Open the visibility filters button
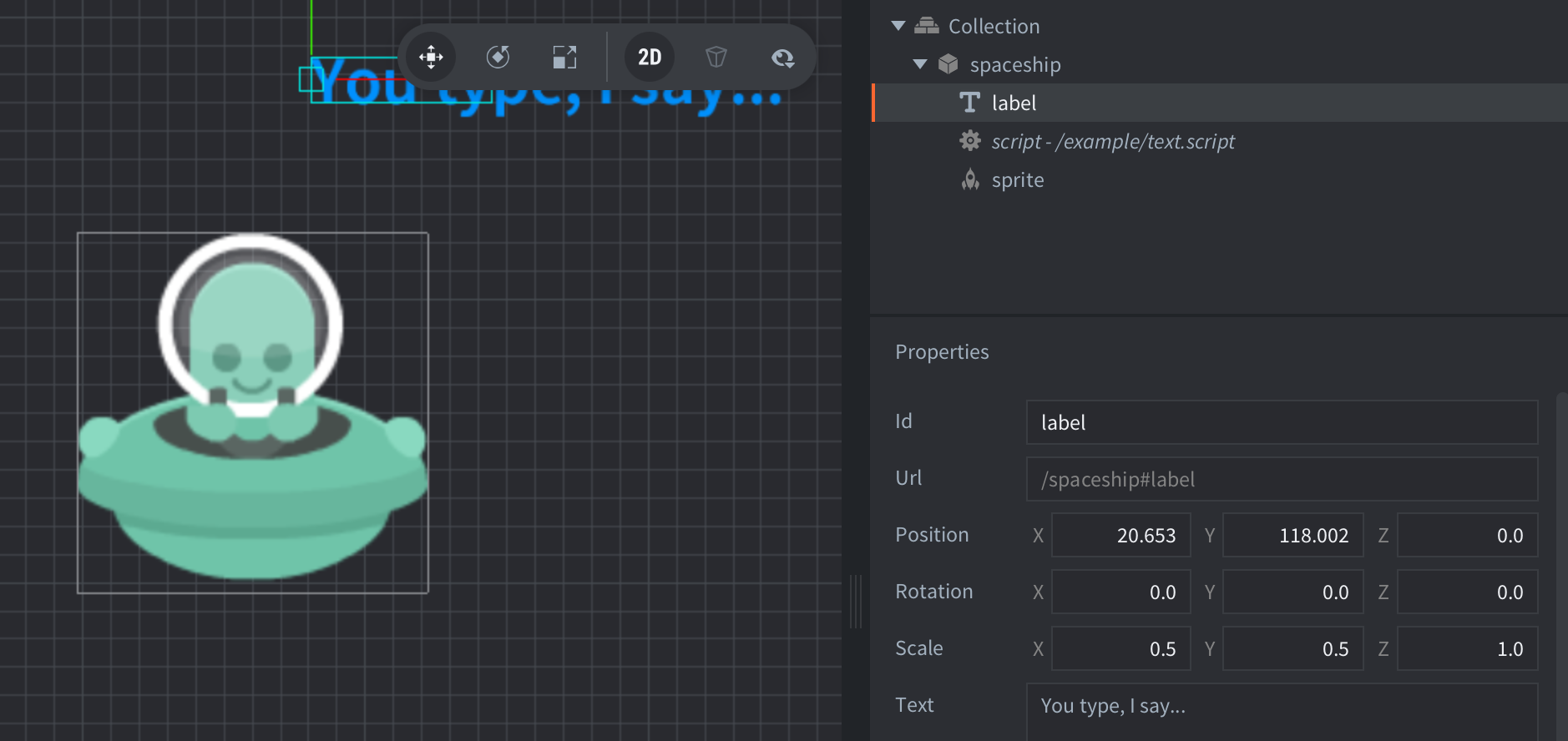Screen dimensions: 1568x741 pyautogui.click(x=782, y=57)
